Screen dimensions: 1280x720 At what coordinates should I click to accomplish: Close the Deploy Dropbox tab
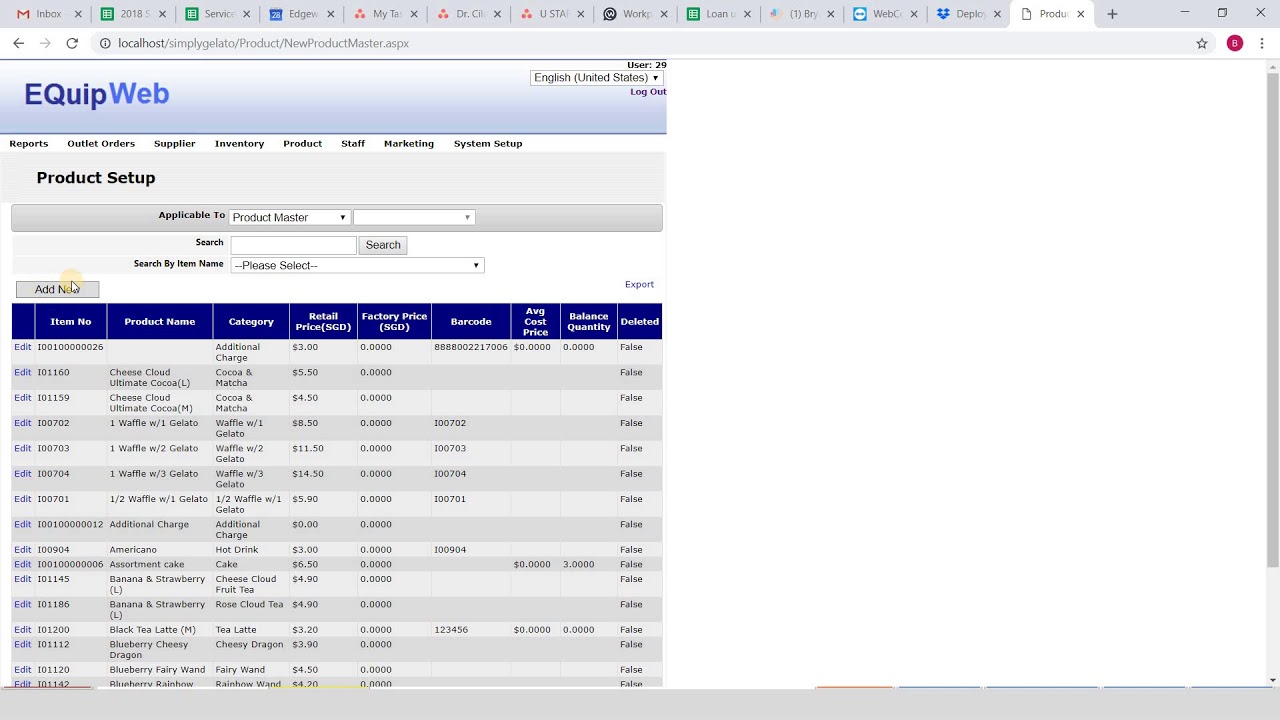coord(997,14)
